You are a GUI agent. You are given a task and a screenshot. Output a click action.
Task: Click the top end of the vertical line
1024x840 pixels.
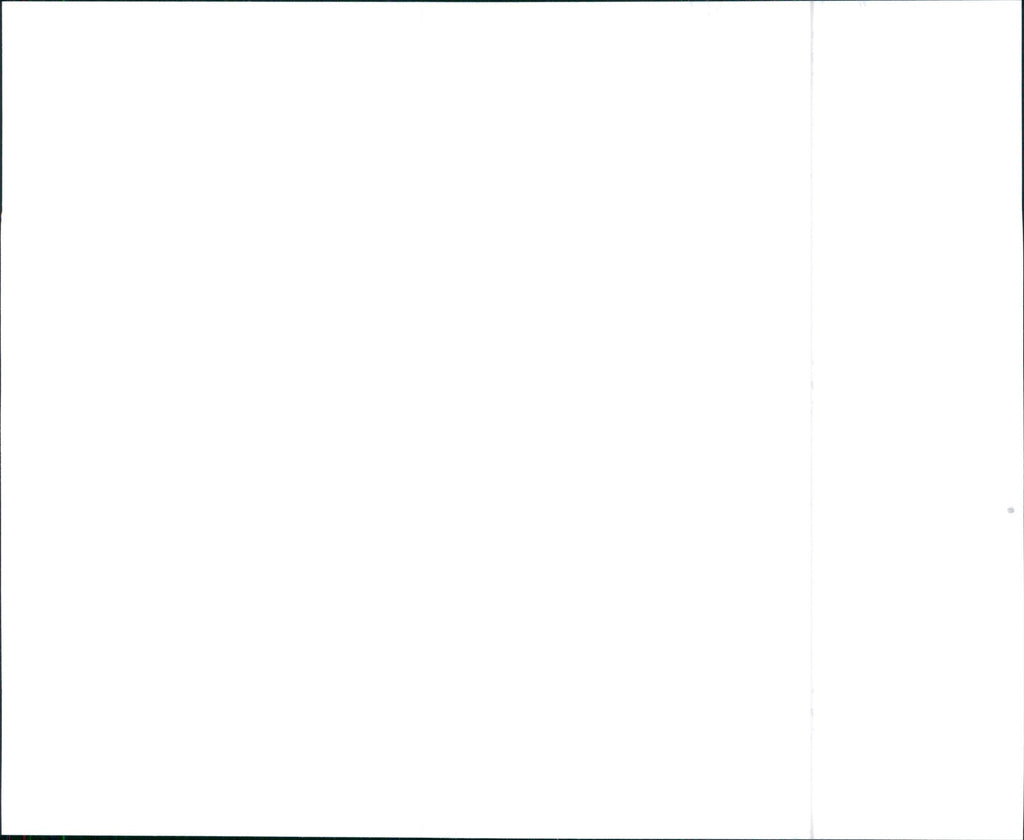pos(812,4)
